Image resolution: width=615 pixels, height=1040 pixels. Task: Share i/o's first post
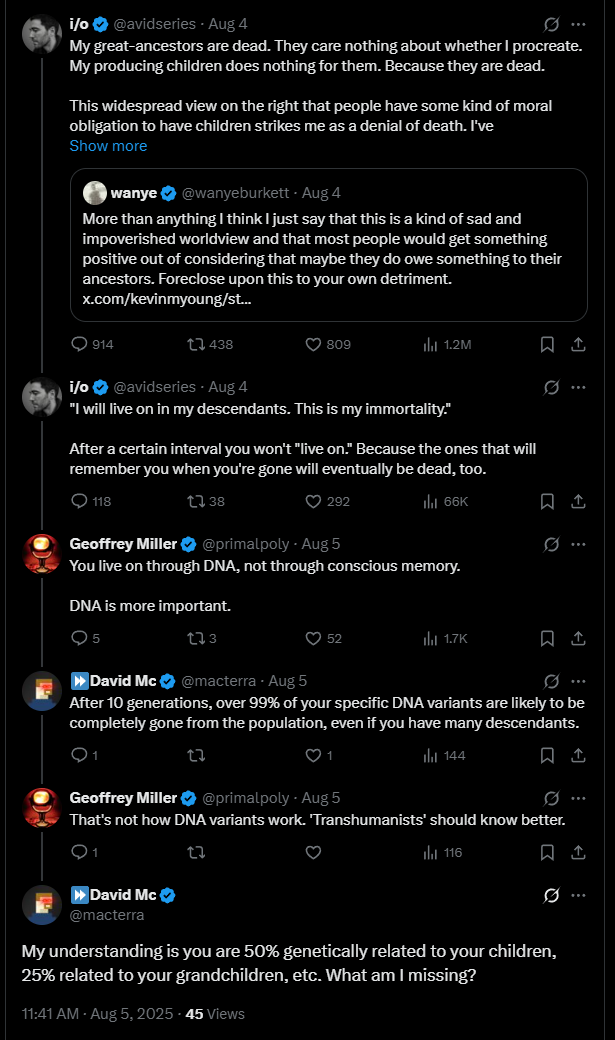(x=577, y=344)
